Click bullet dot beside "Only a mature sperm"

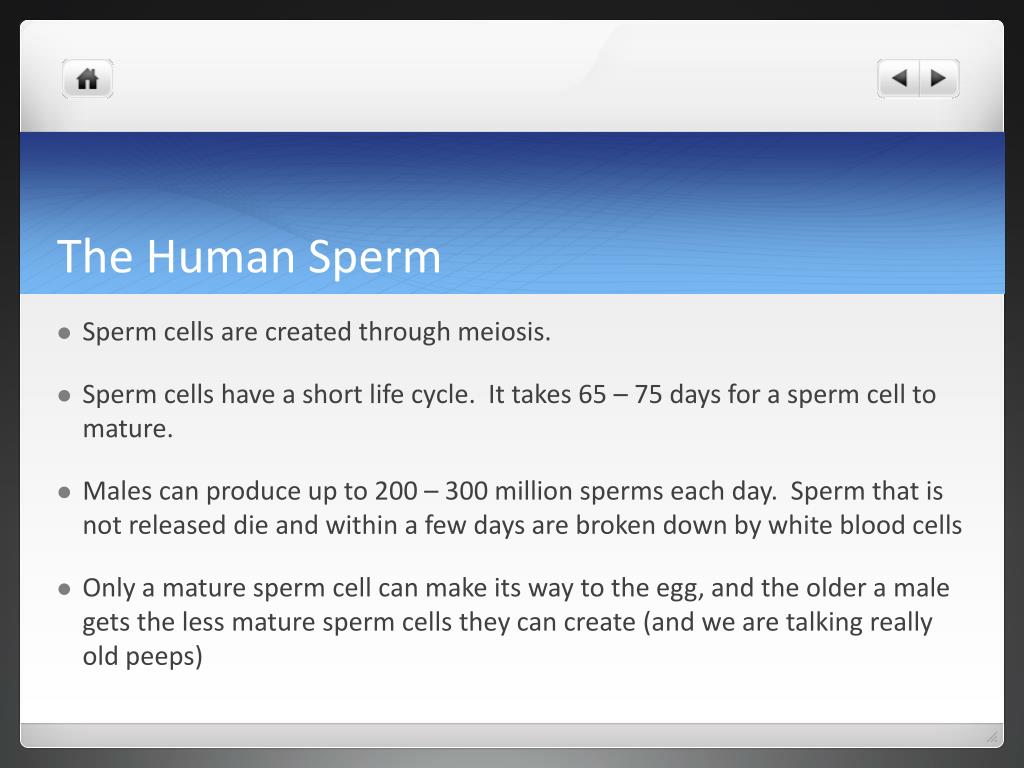tap(64, 588)
